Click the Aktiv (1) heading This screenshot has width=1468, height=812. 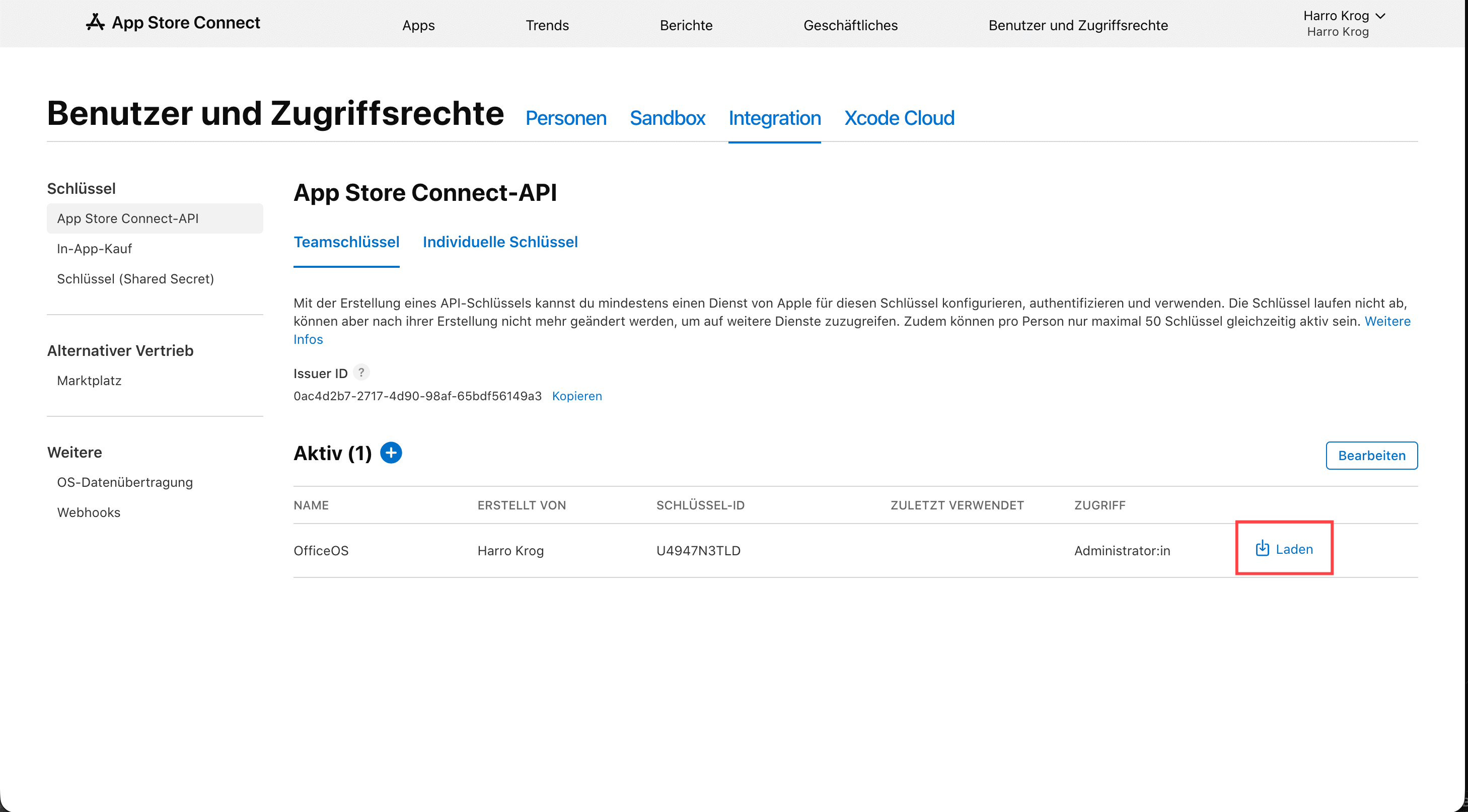[x=333, y=453]
